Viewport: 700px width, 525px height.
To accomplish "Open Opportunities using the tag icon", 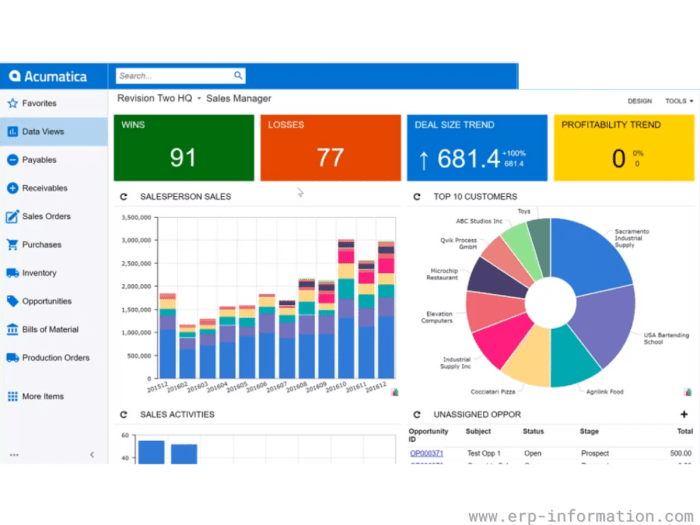I will 13,301.
